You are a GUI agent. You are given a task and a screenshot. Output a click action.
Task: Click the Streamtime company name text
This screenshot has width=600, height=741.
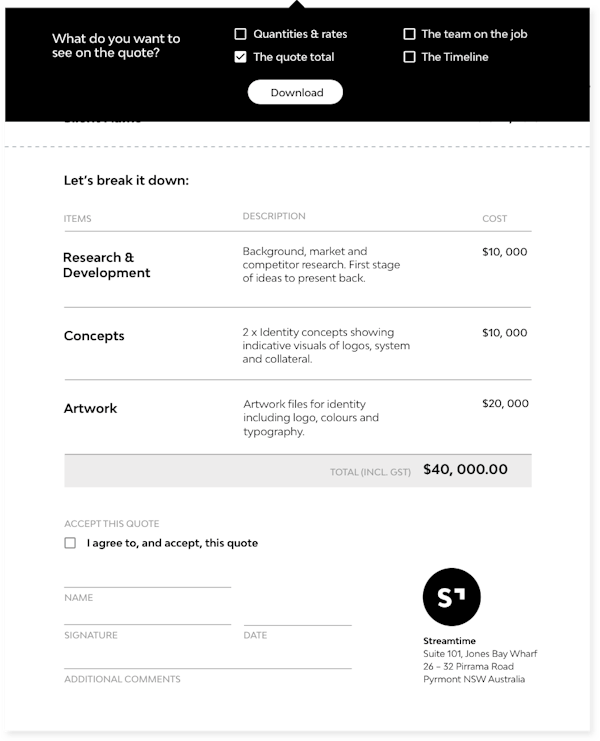449,641
